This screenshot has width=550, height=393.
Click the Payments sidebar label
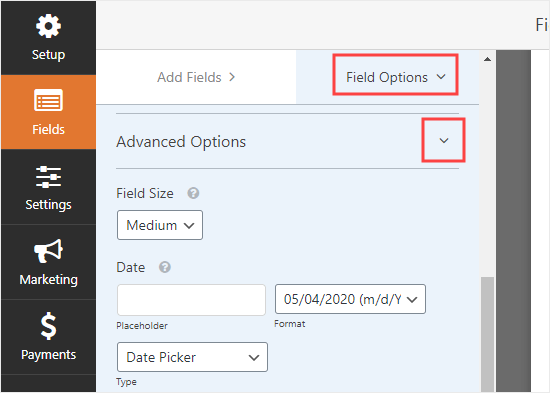pos(48,355)
